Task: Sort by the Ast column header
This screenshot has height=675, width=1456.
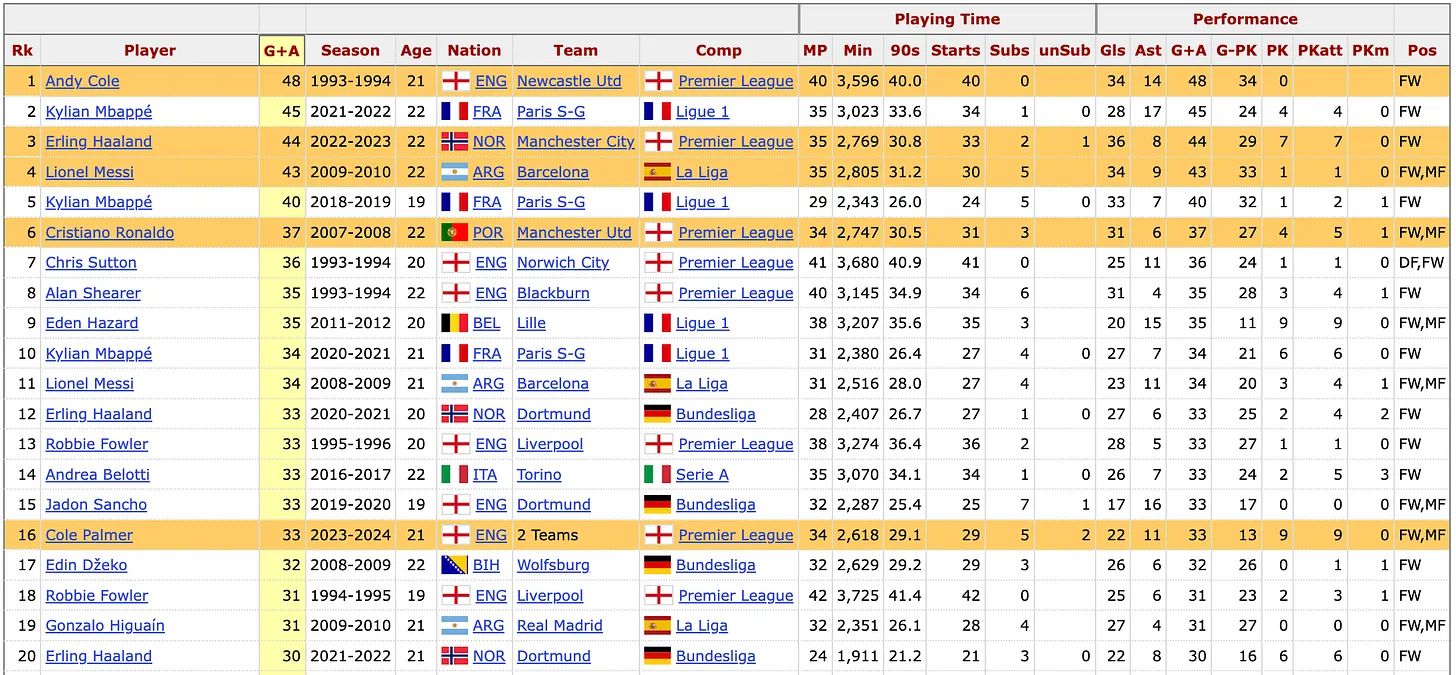Action: click(1148, 50)
